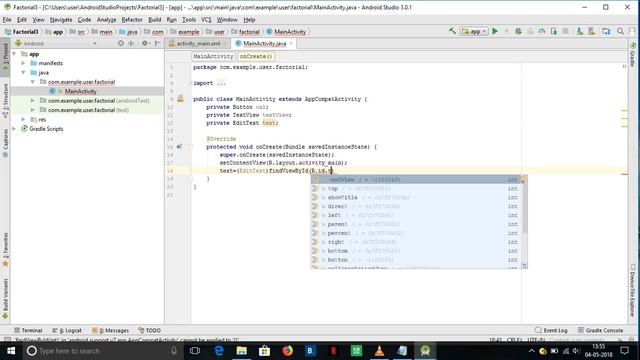Open Project Structure toolbar icon
This screenshot has height=360, width=640.
[x=606, y=31]
